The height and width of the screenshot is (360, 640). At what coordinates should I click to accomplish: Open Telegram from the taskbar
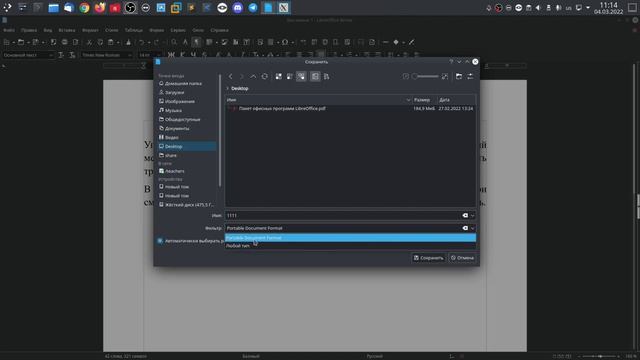(253, 8)
